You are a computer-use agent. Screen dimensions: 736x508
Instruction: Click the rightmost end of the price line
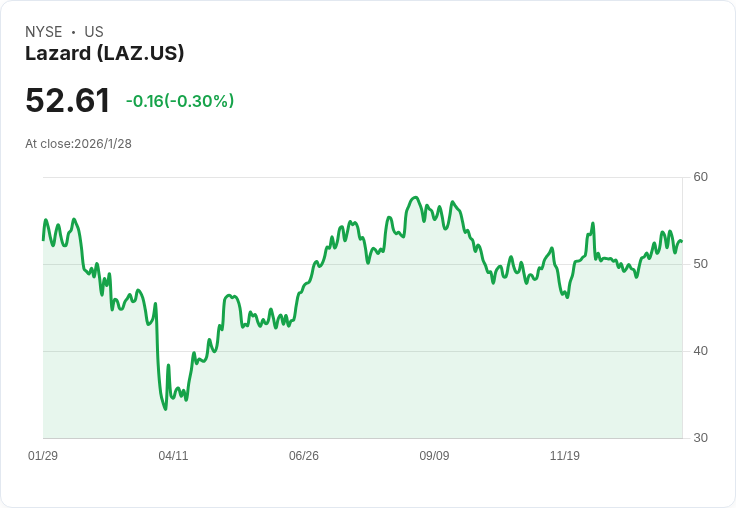point(682,241)
